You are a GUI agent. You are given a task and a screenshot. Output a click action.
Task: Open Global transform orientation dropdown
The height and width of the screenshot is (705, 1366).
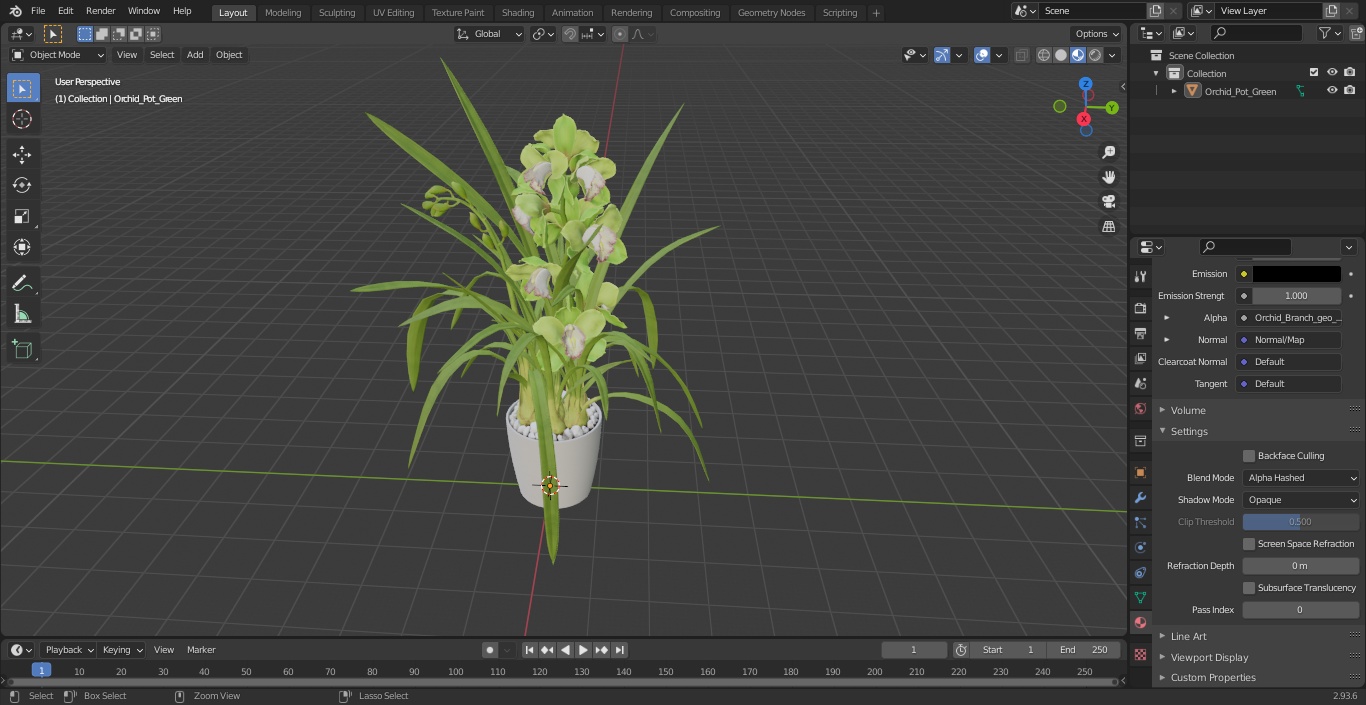(490, 34)
